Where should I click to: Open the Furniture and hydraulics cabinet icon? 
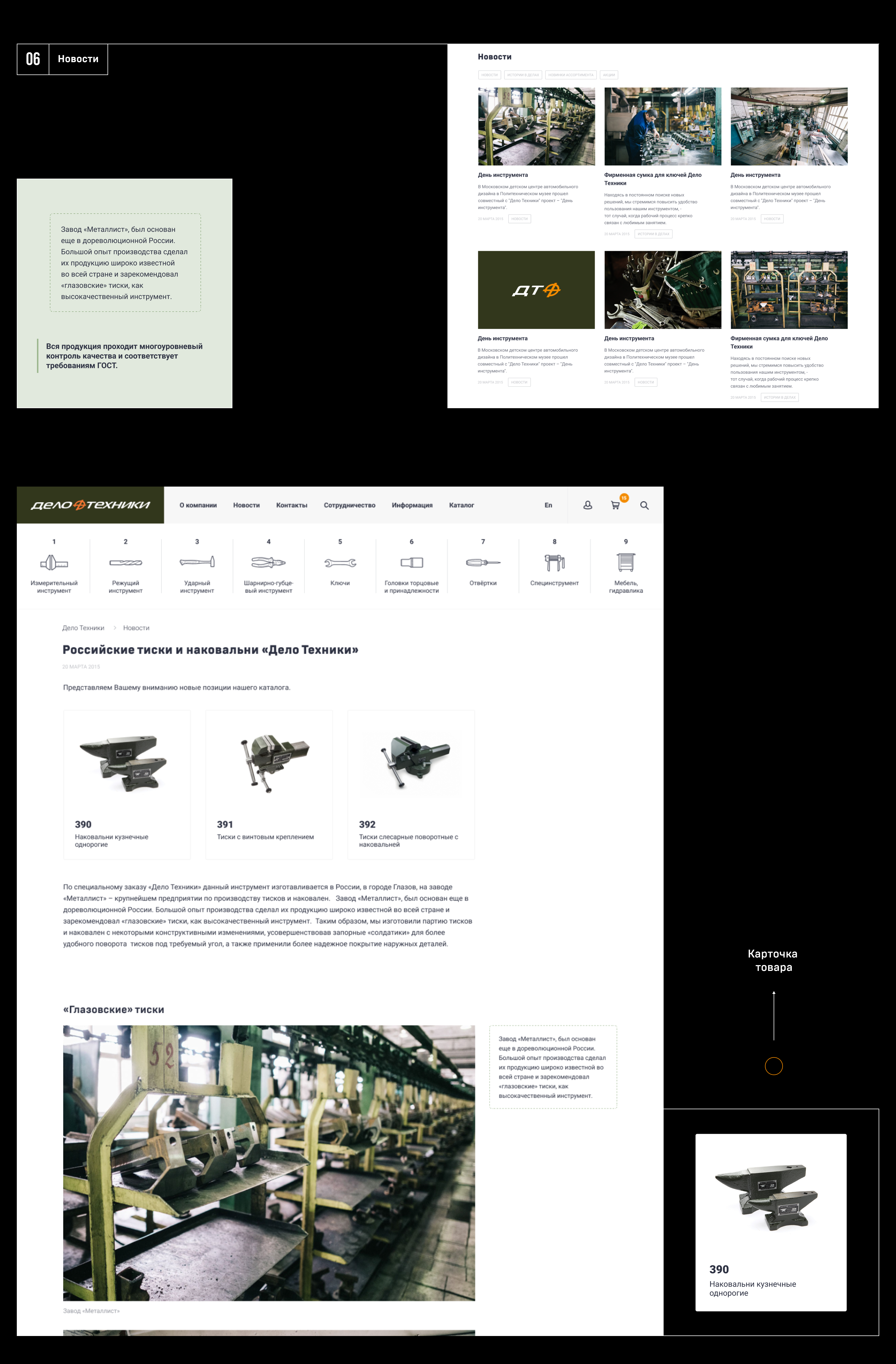click(626, 562)
